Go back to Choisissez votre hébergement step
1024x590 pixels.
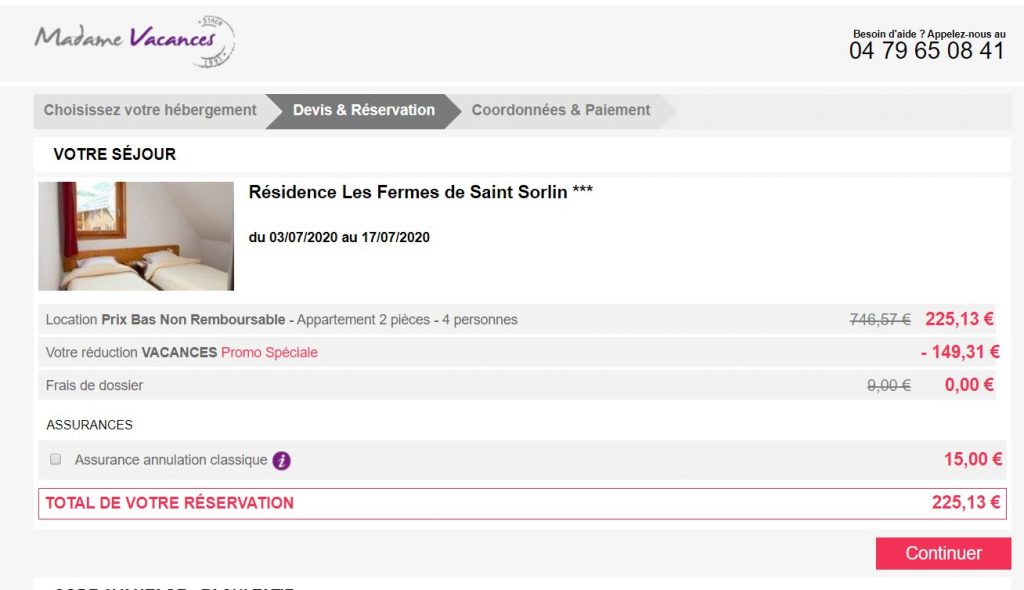click(150, 110)
